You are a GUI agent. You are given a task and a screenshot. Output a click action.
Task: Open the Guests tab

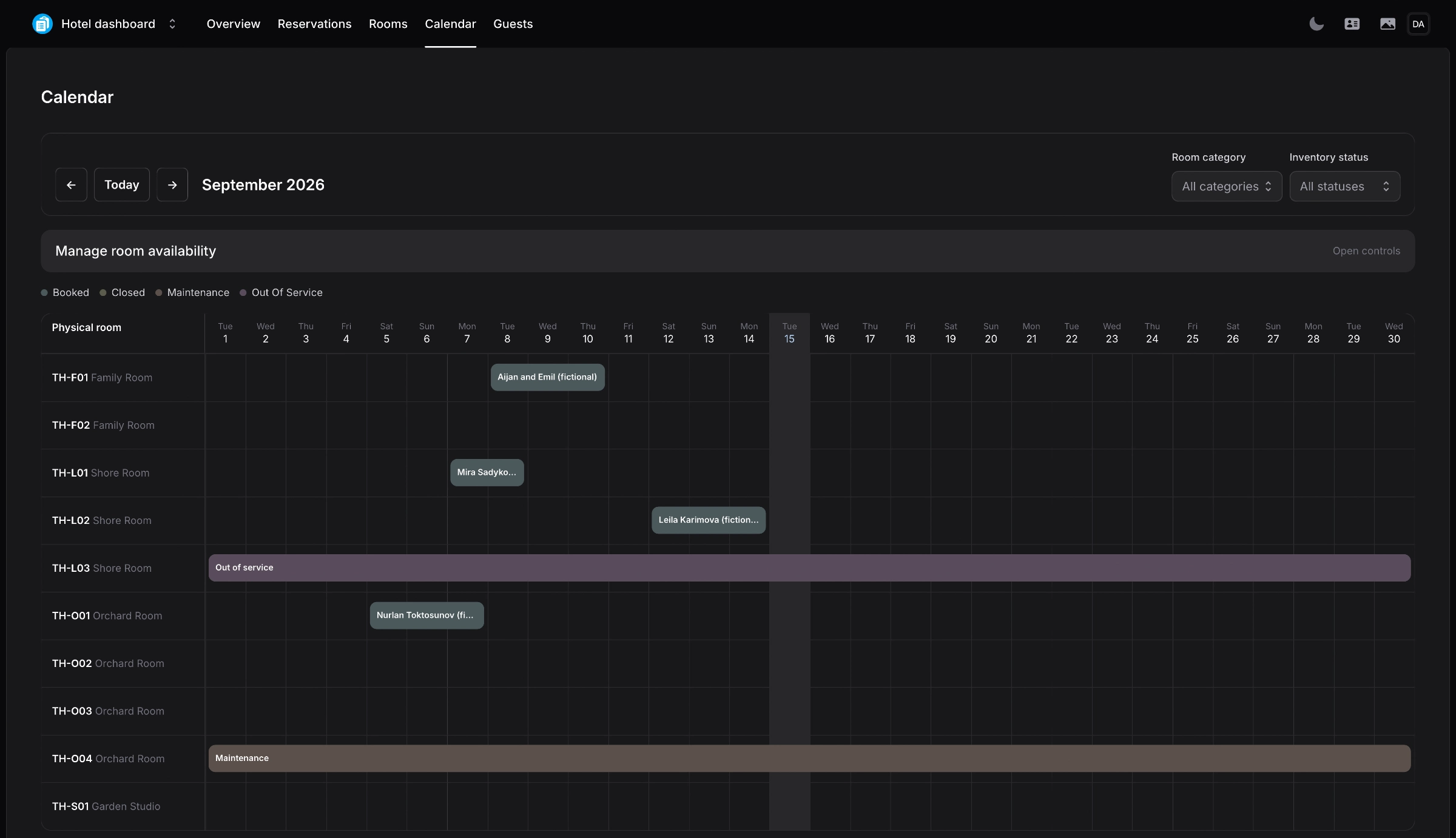tap(513, 24)
